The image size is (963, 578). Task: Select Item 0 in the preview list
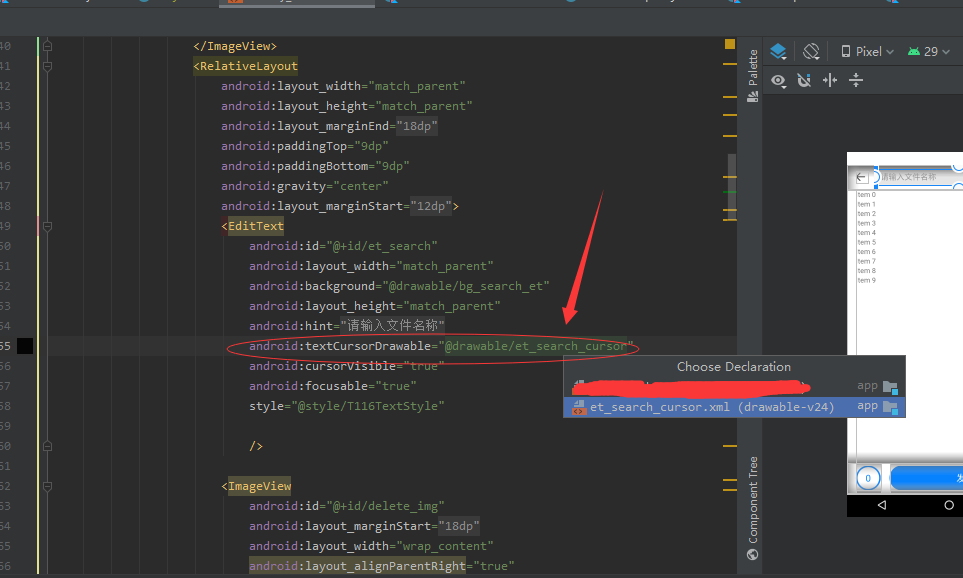[x=867, y=195]
